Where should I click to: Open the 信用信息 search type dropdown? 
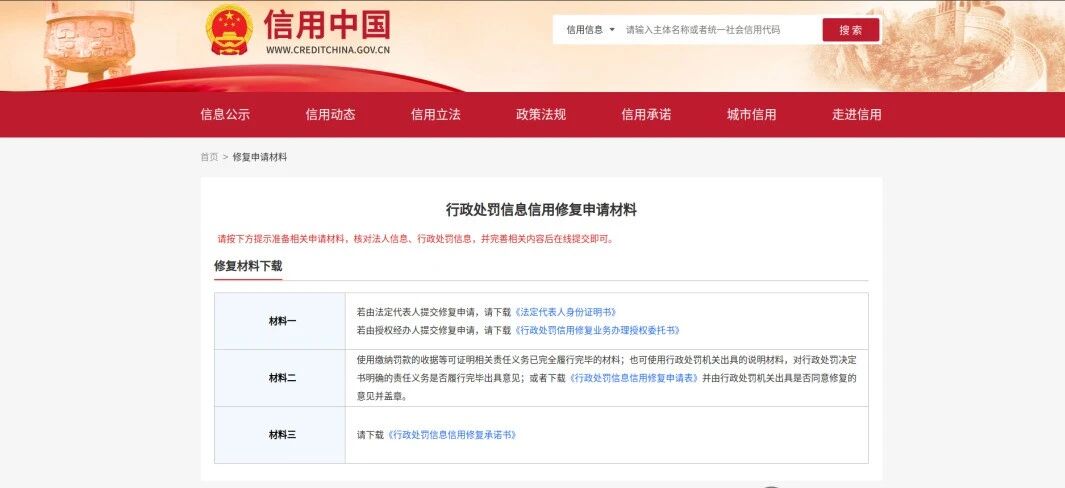590,30
